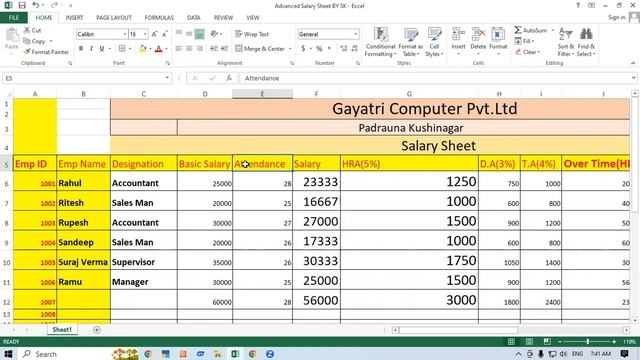Click the Merge & Center button
The width and height of the screenshot is (640, 360).
click(260, 49)
